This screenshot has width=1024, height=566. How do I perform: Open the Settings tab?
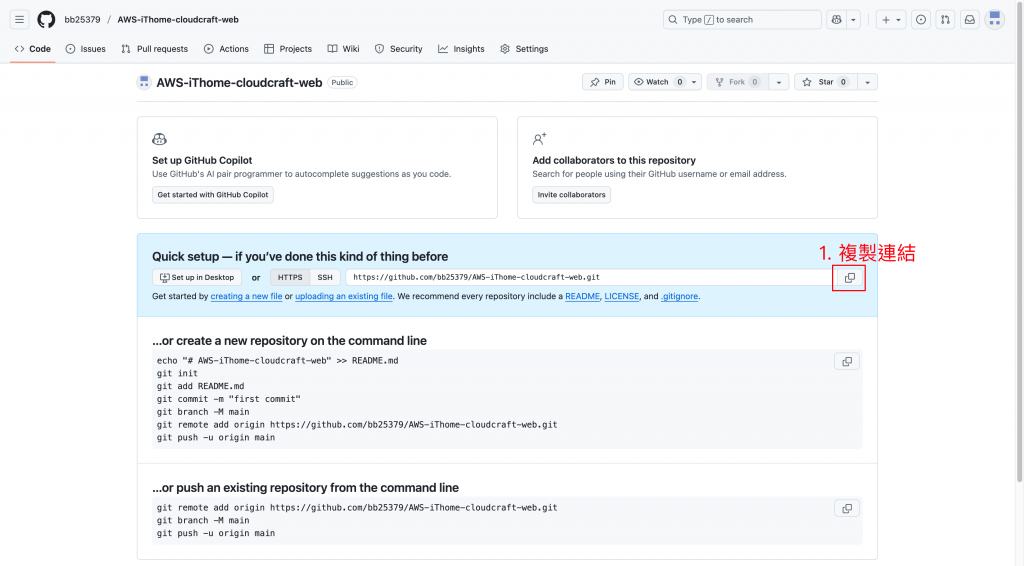coord(524,49)
